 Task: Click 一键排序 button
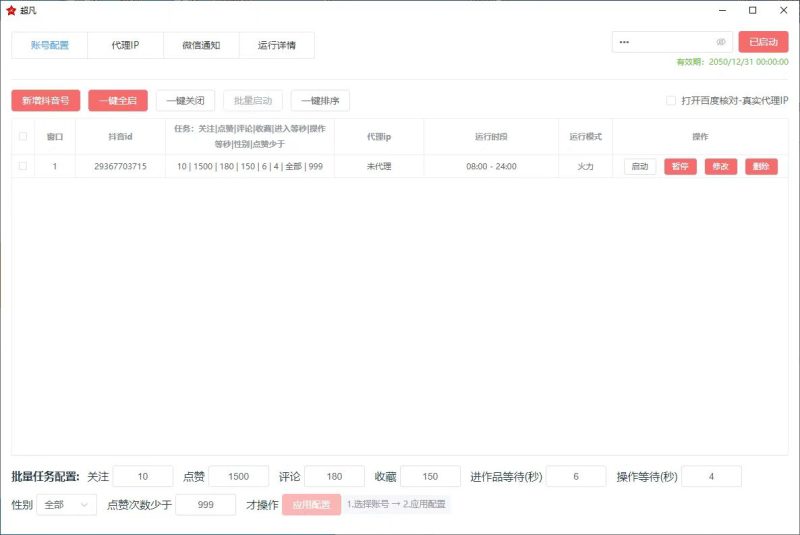pyautogui.click(x=320, y=100)
